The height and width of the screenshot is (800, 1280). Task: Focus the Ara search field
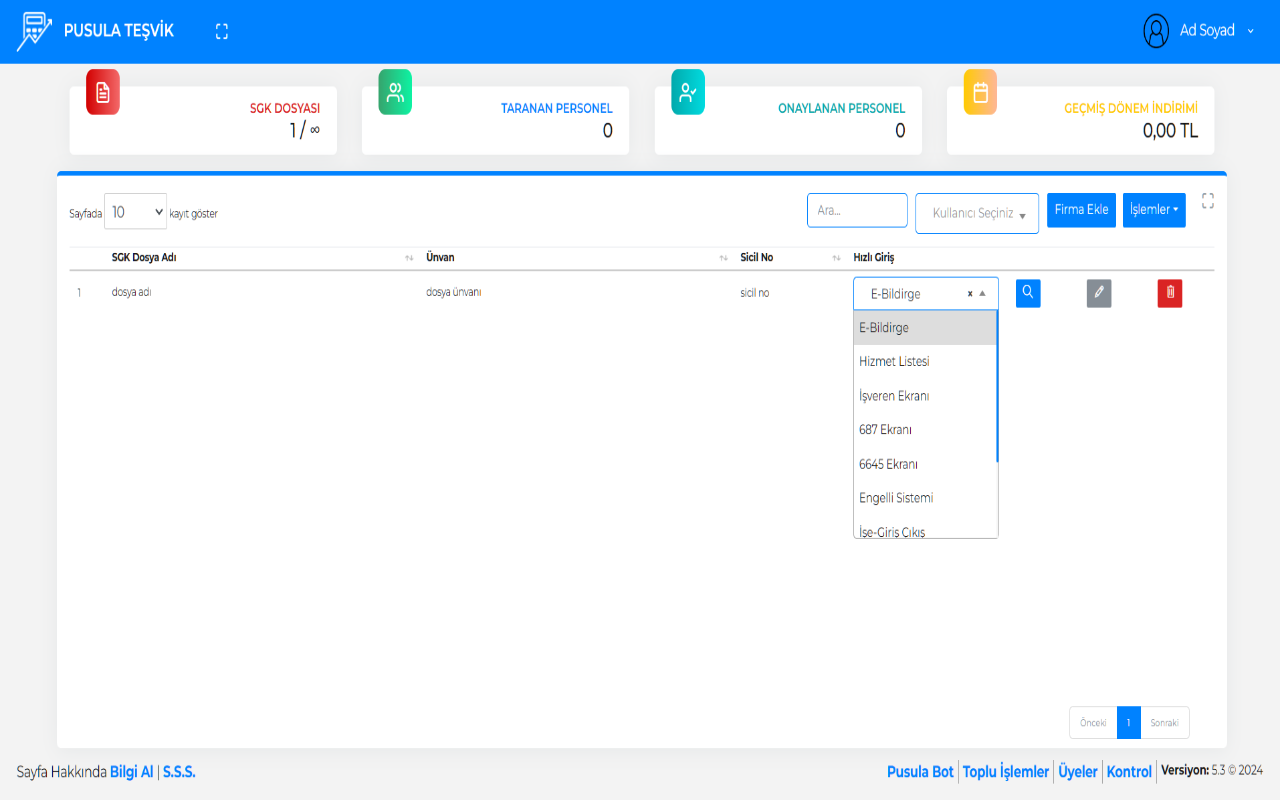pyautogui.click(x=857, y=210)
